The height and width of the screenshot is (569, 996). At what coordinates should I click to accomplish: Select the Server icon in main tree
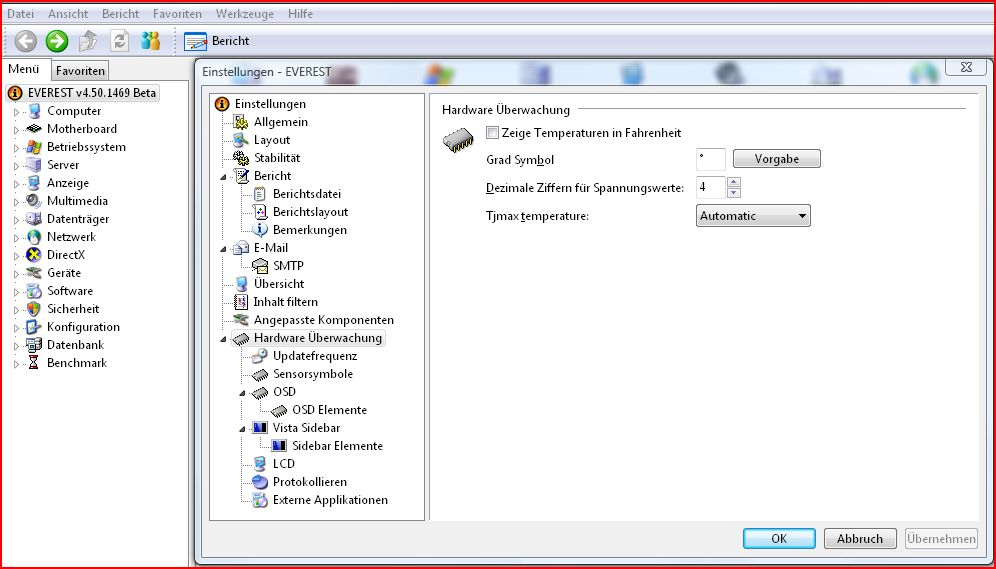pyautogui.click(x=34, y=165)
